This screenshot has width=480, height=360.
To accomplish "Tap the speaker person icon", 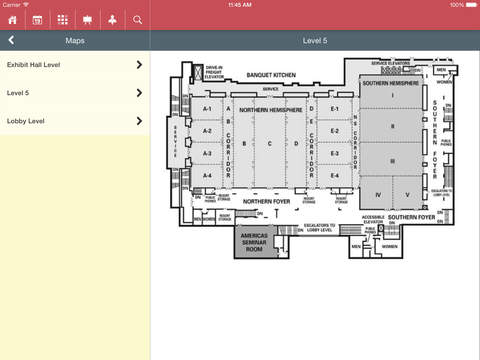I will (x=112, y=20).
